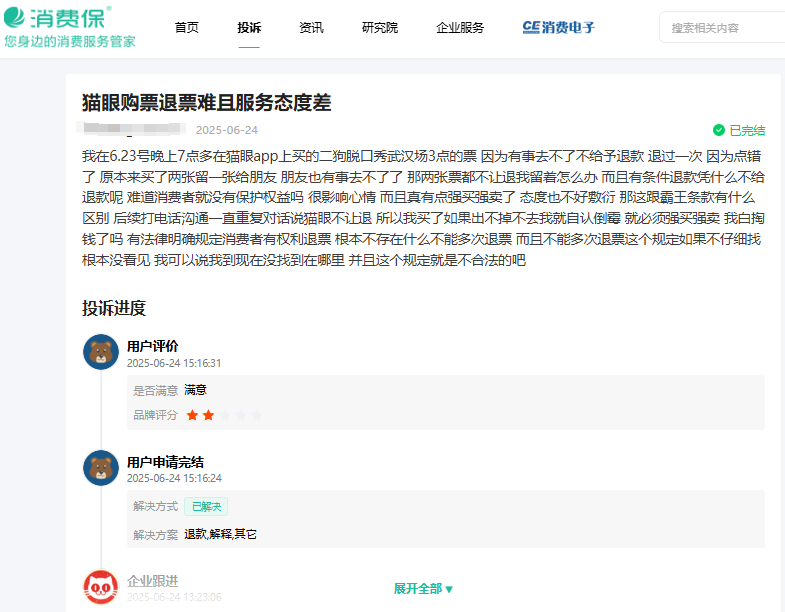The width and height of the screenshot is (785, 612).
Task: Click the 品牌评分 label
Action: 155,415
